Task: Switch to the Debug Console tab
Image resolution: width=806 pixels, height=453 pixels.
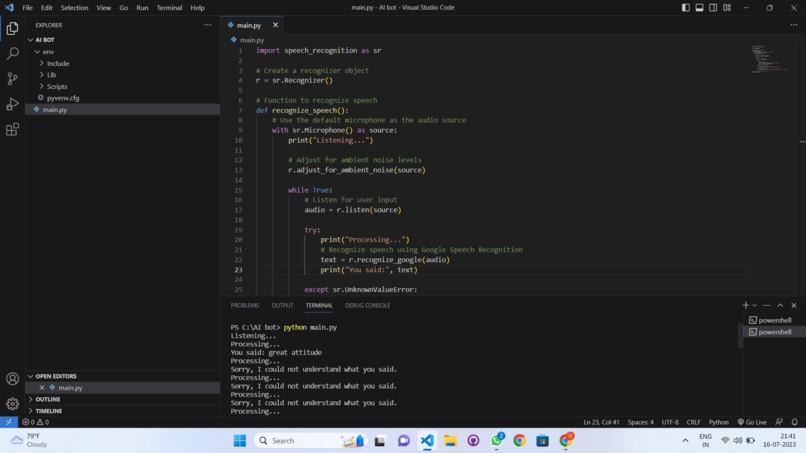Action: (368, 305)
